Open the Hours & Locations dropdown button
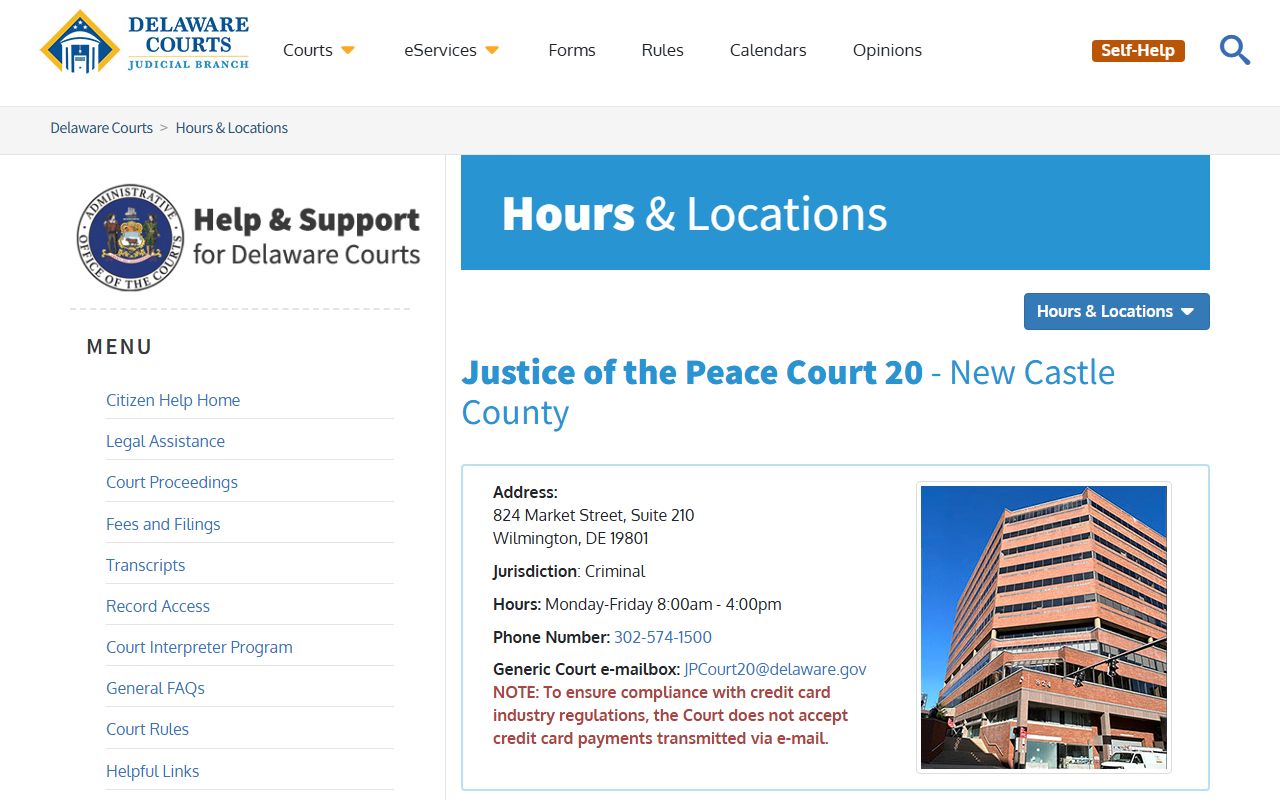This screenshot has width=1280, height=800. point(1116,311)
